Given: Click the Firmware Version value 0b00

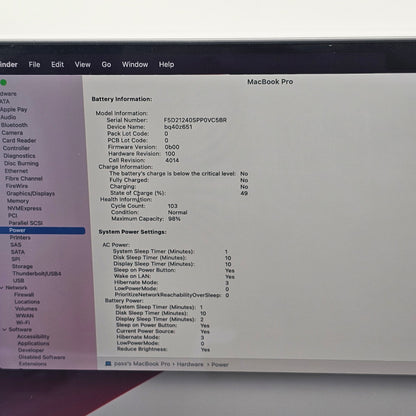Looking at the screenshot, I should (x=172, y=147).
